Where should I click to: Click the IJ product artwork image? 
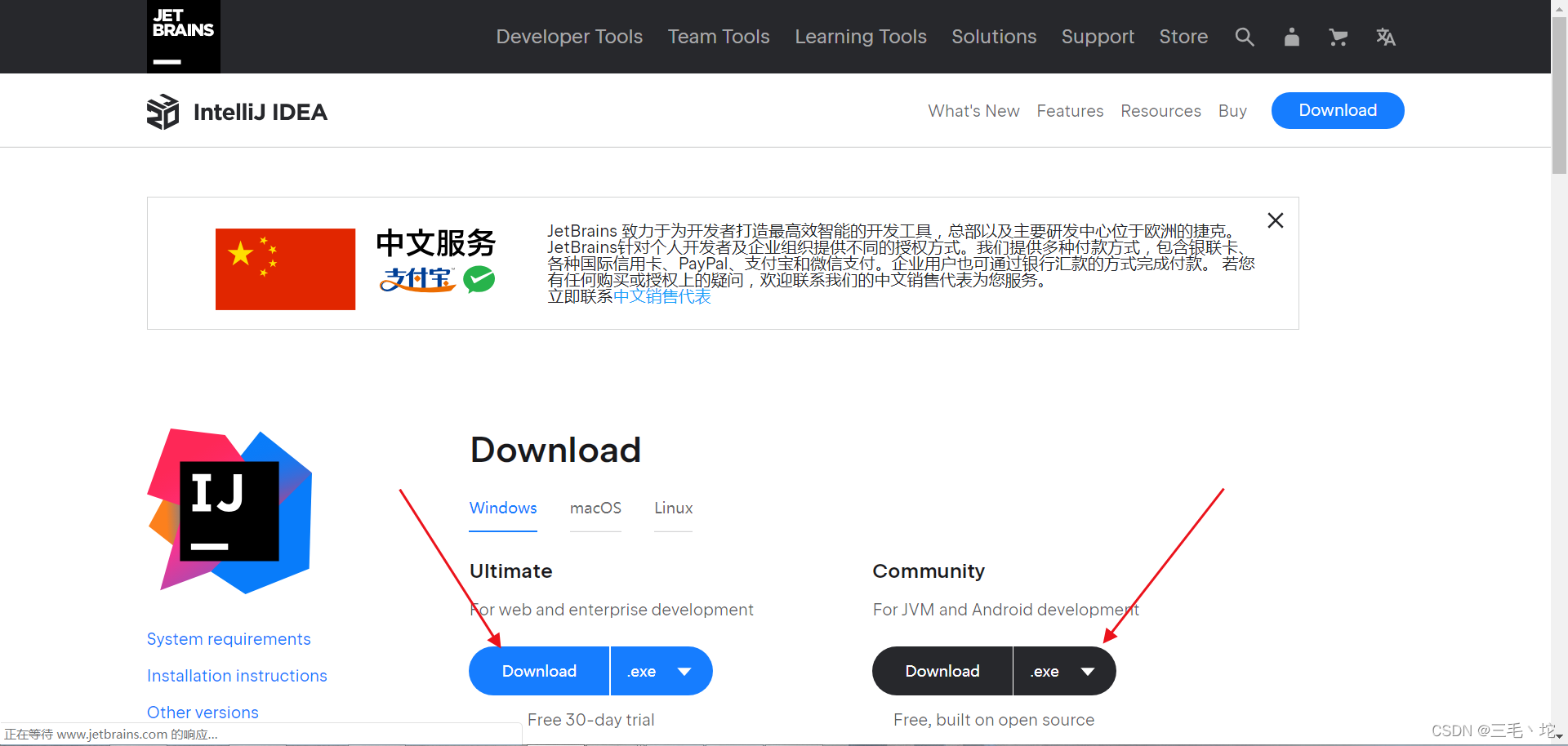231,510
